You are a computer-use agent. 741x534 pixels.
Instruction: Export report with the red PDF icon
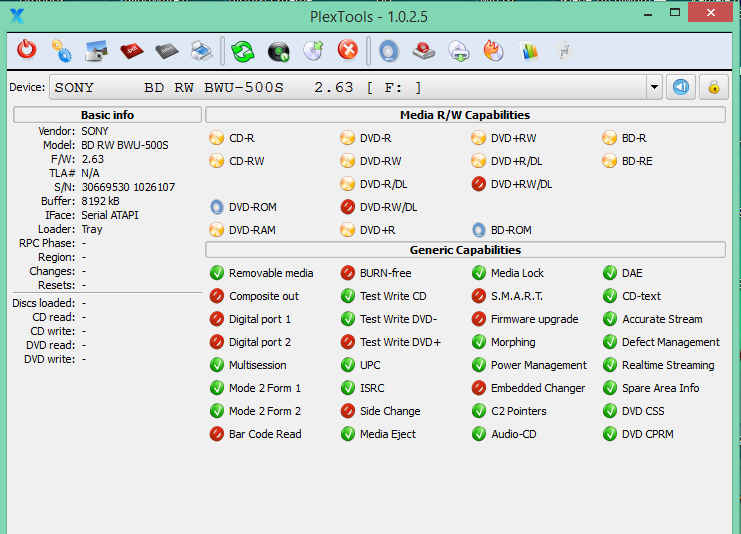pyautogui.click(x=132, y=51)
